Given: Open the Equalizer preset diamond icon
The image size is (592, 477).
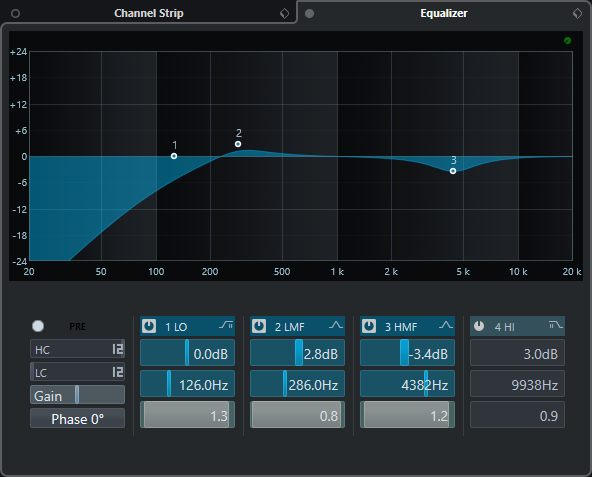Looking at the screenshot, I should [577, 14].
